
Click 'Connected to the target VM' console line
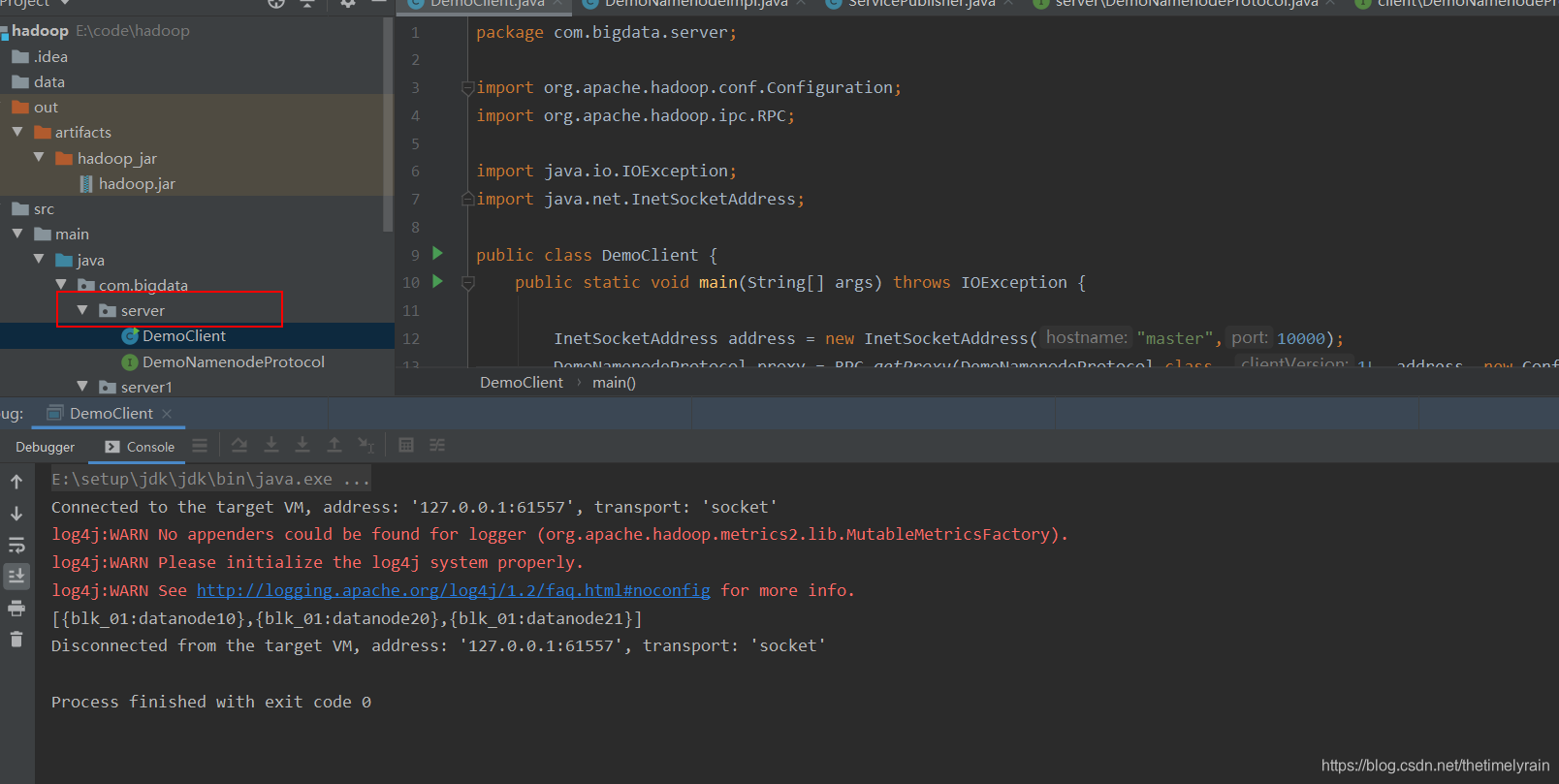coord(414,507)
